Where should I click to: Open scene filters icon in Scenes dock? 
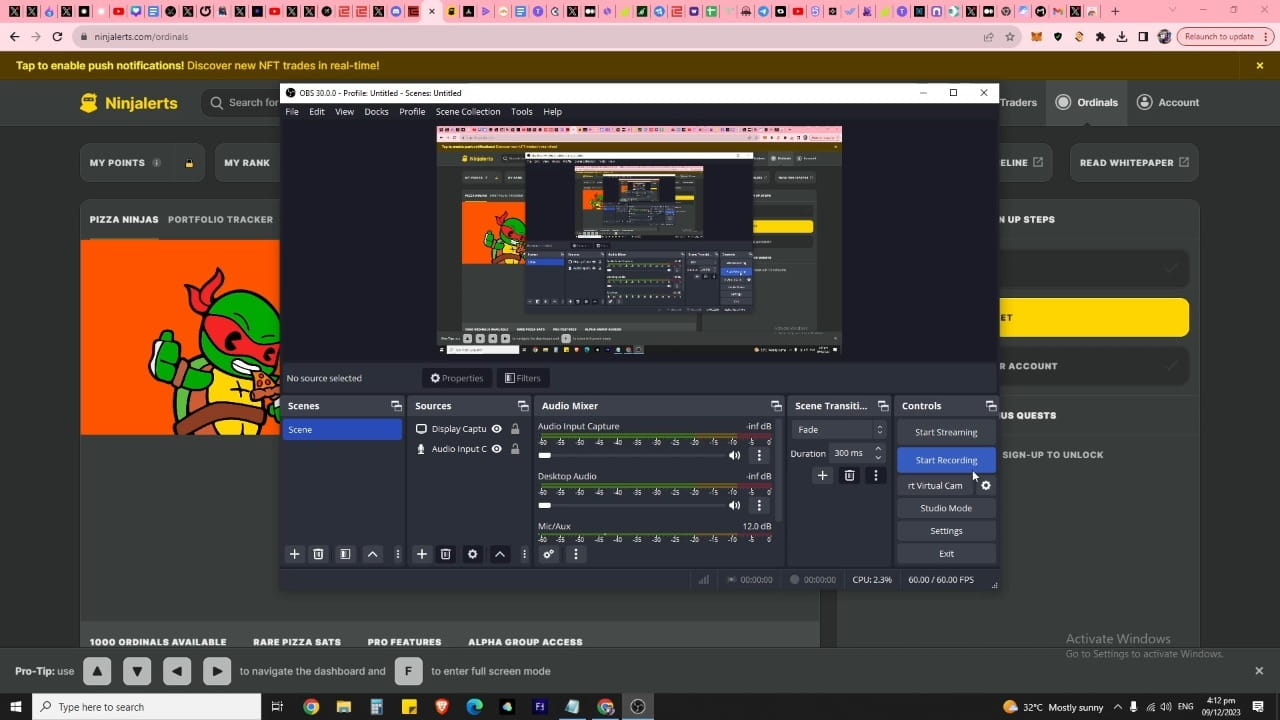coord(345,554)
